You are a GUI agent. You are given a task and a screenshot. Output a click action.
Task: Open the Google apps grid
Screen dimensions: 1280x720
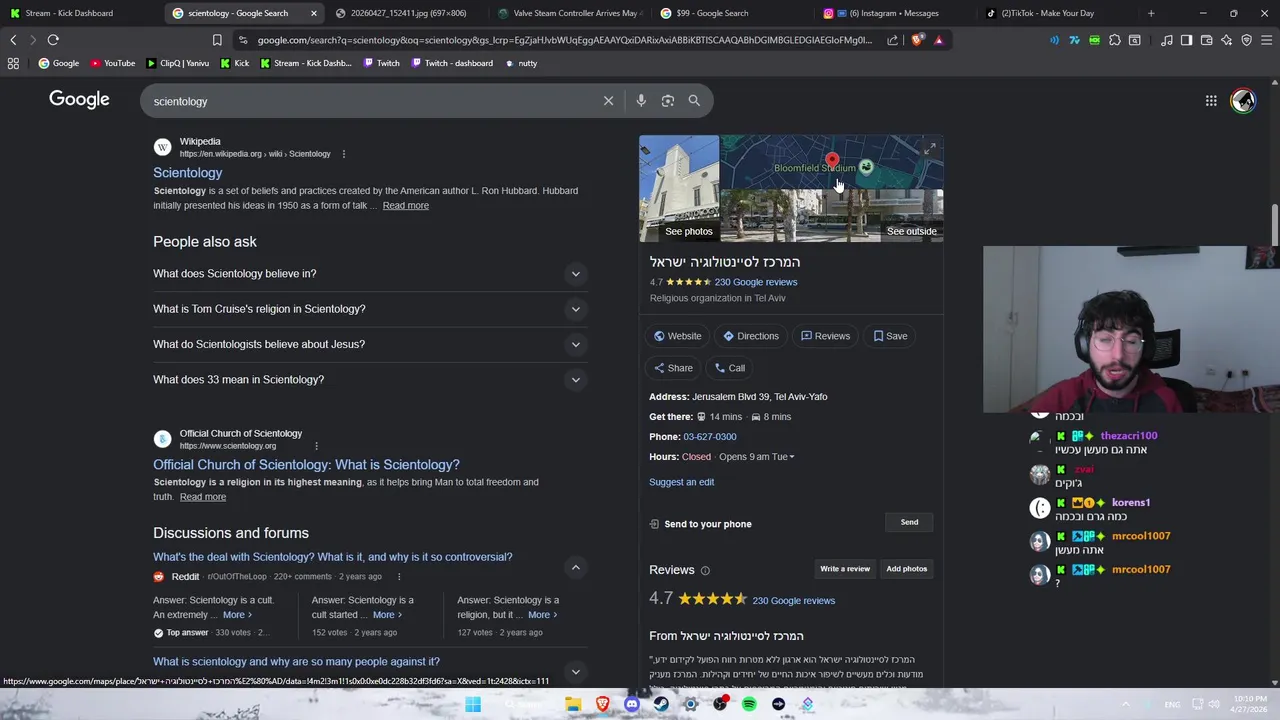(1211, 101)
